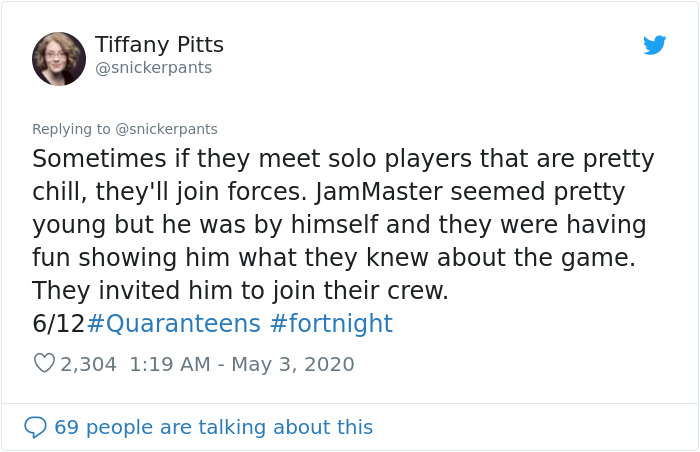The width and height of the screenshot is (700, 452).
Task: Like the tweet with the heart icon
Action: coord(44,364)
